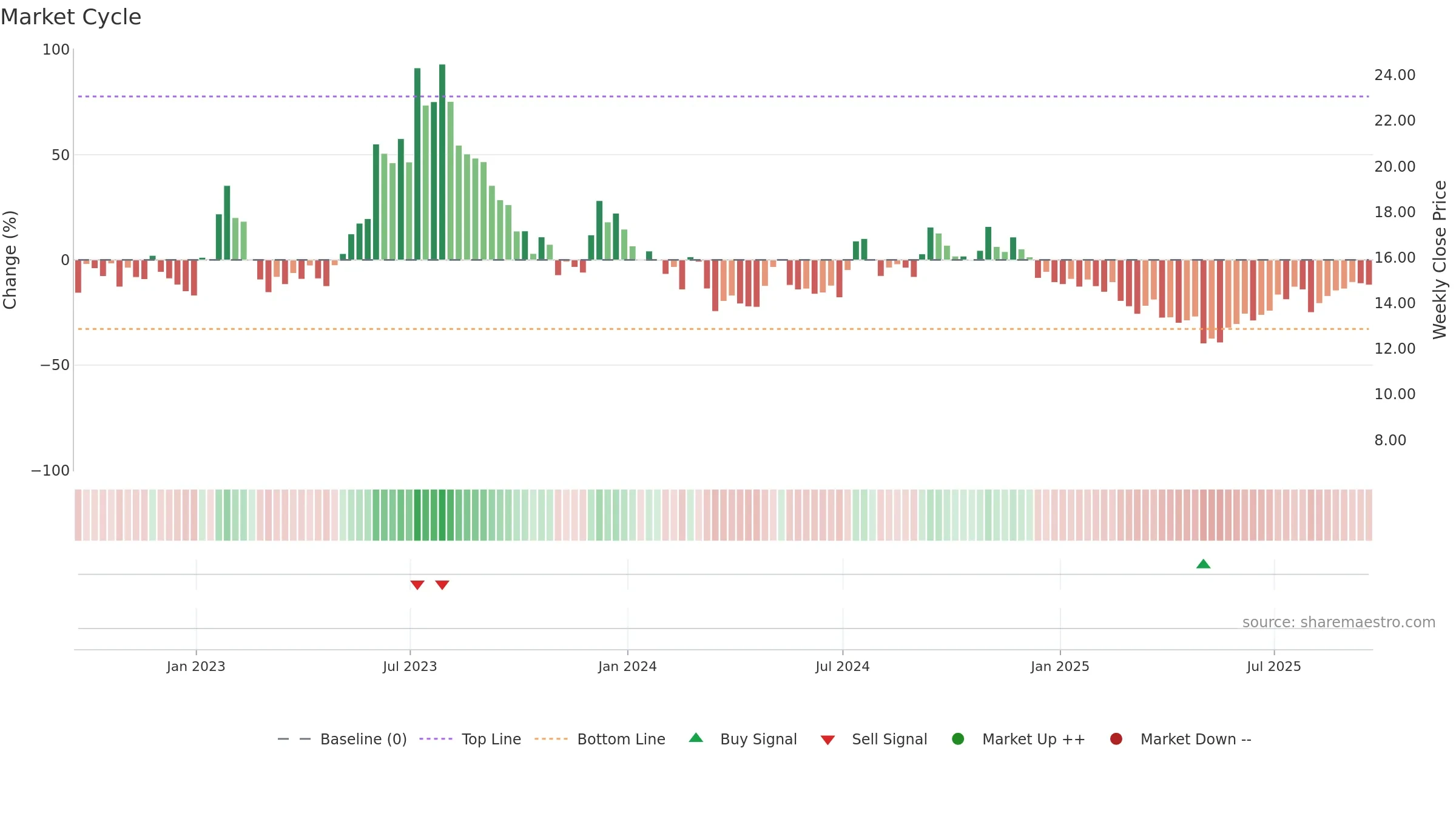Click the purple Top Line legend dash
The image size is (1456, 819).
tap(436, 739)
